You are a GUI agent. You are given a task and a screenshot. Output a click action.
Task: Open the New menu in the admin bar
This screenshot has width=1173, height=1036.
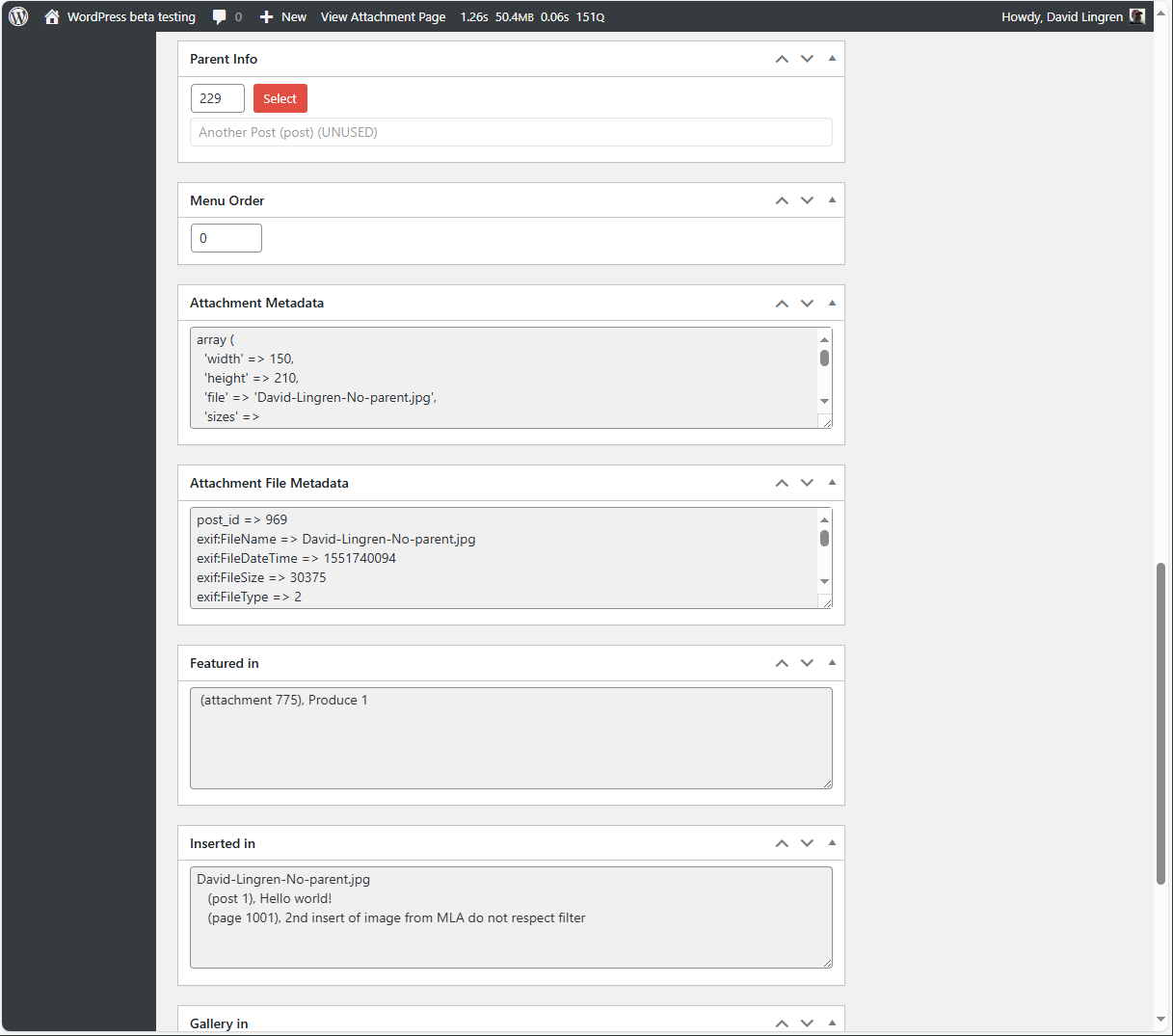tap(282, 16)
